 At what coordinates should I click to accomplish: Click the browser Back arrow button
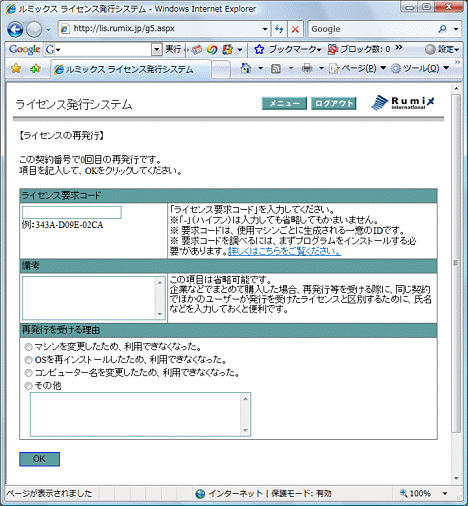point(15,29)
